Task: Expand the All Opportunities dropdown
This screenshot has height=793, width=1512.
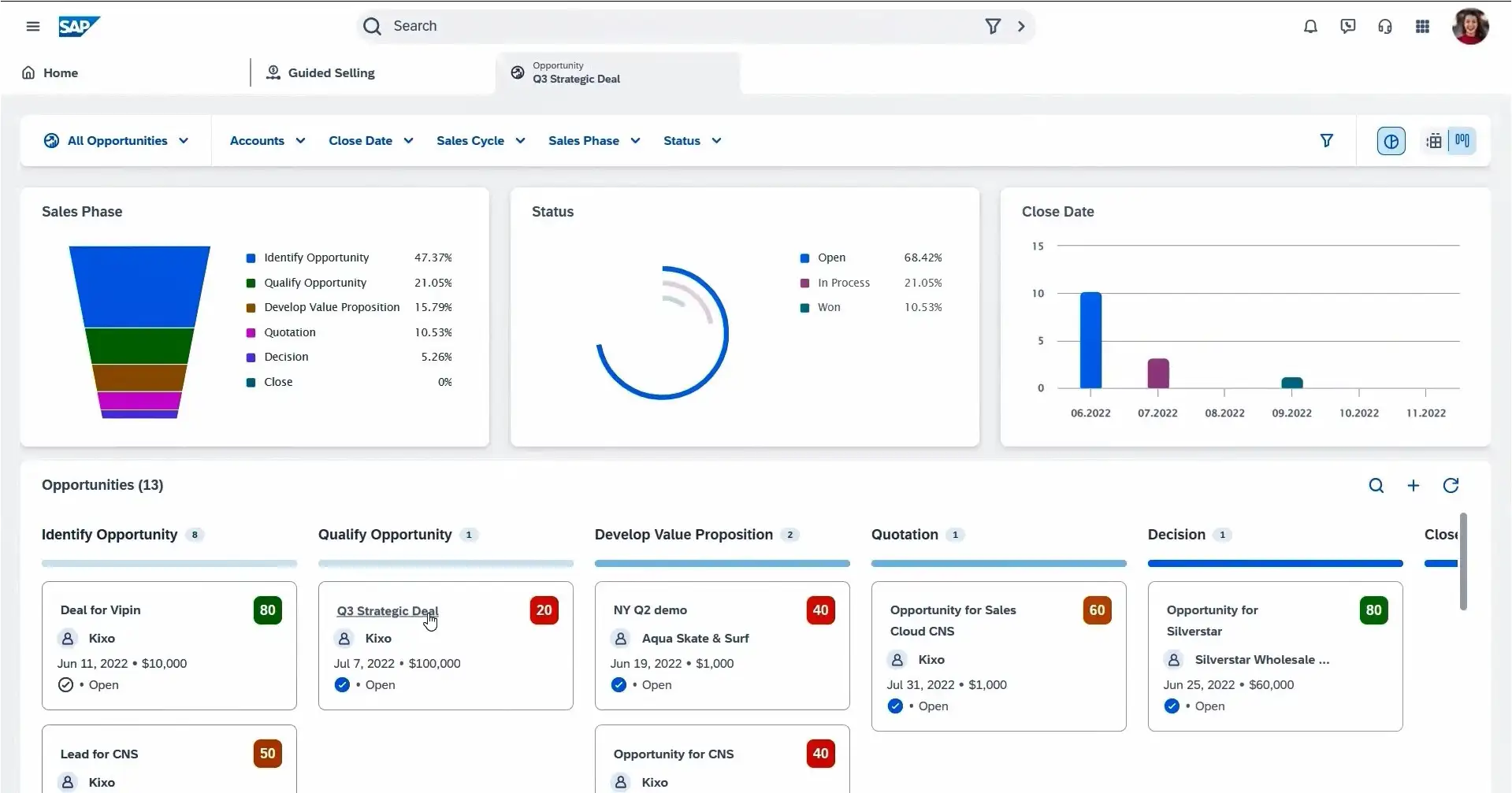Action: click(117, 140)
